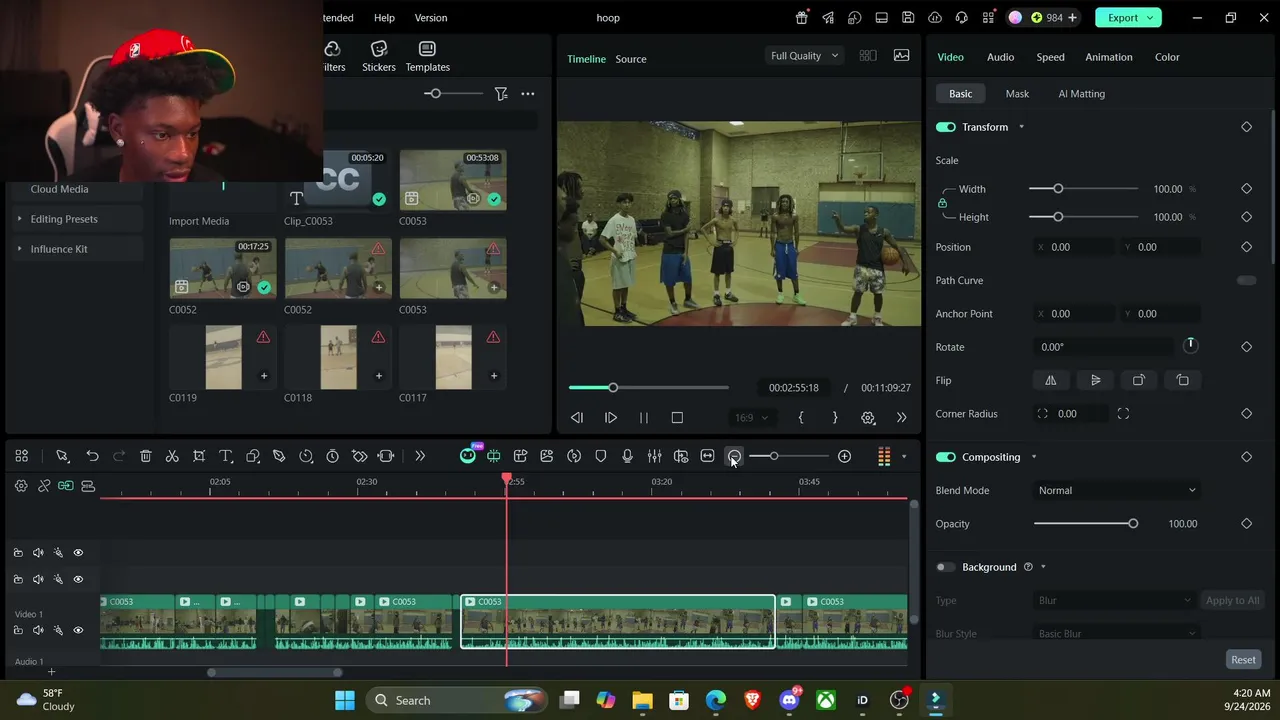The image size is (1280, 720).
Task: Toggle the Compositing switch
Action: click(x=945, y=457)
